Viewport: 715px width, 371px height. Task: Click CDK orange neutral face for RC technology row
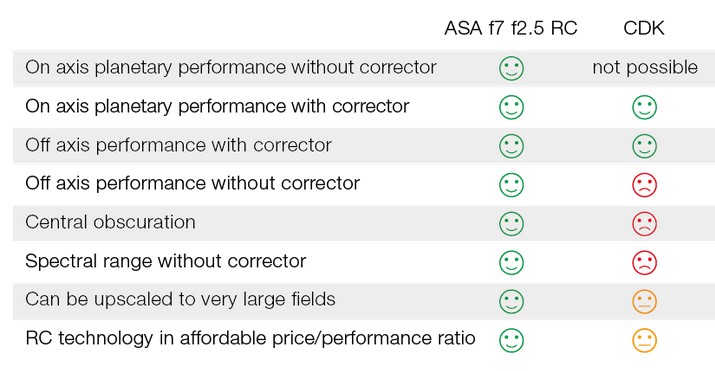[644, 340]
